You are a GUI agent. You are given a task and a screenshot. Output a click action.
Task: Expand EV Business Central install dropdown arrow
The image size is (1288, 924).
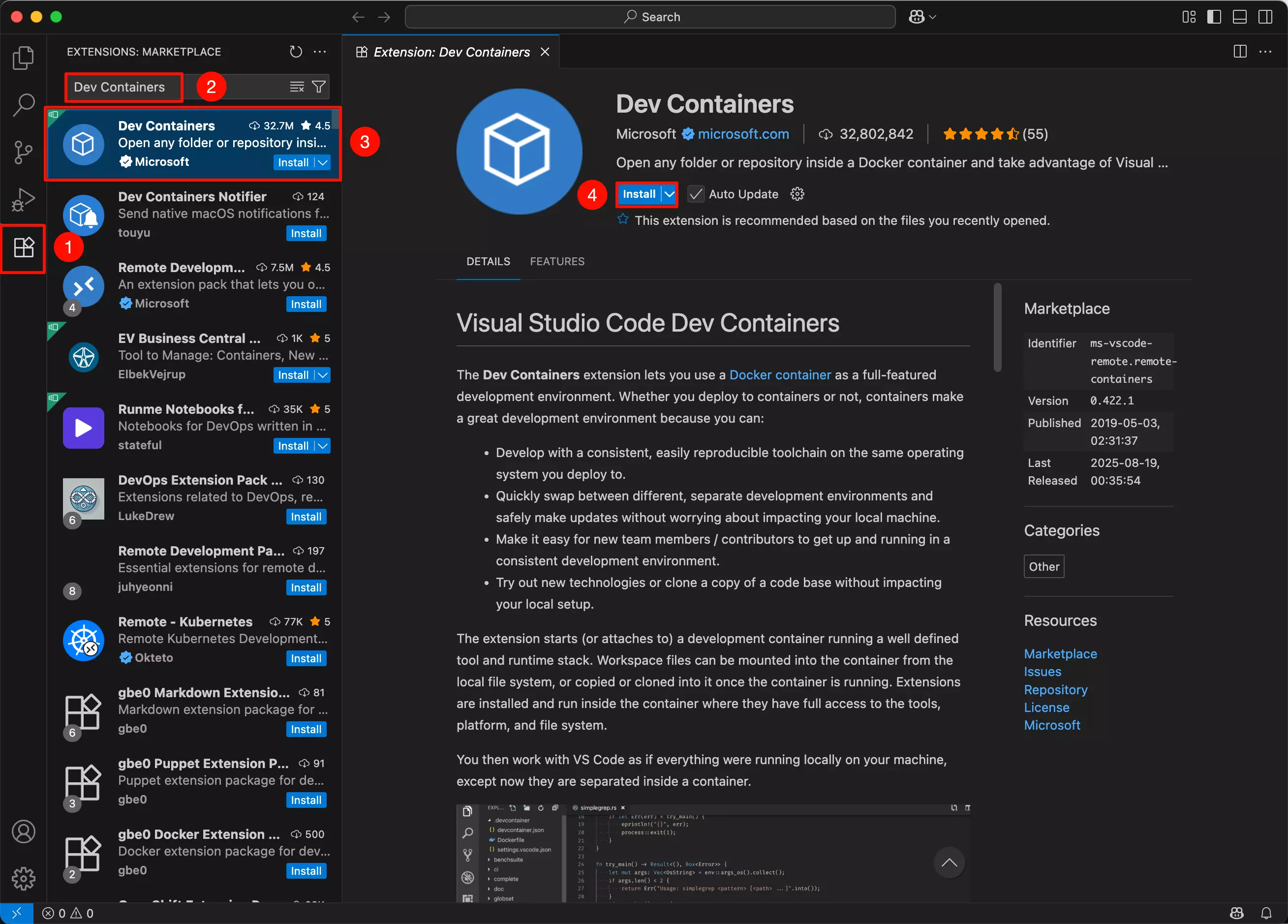click(x=323, y=375)
